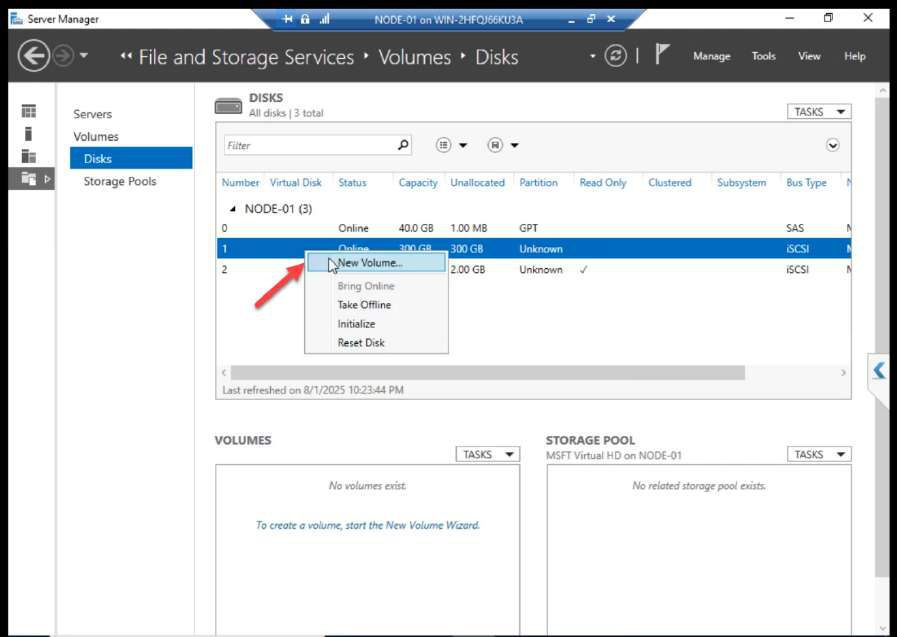Open the Help menu
This screenshot has width=897, height=637.
click(855, 56)
